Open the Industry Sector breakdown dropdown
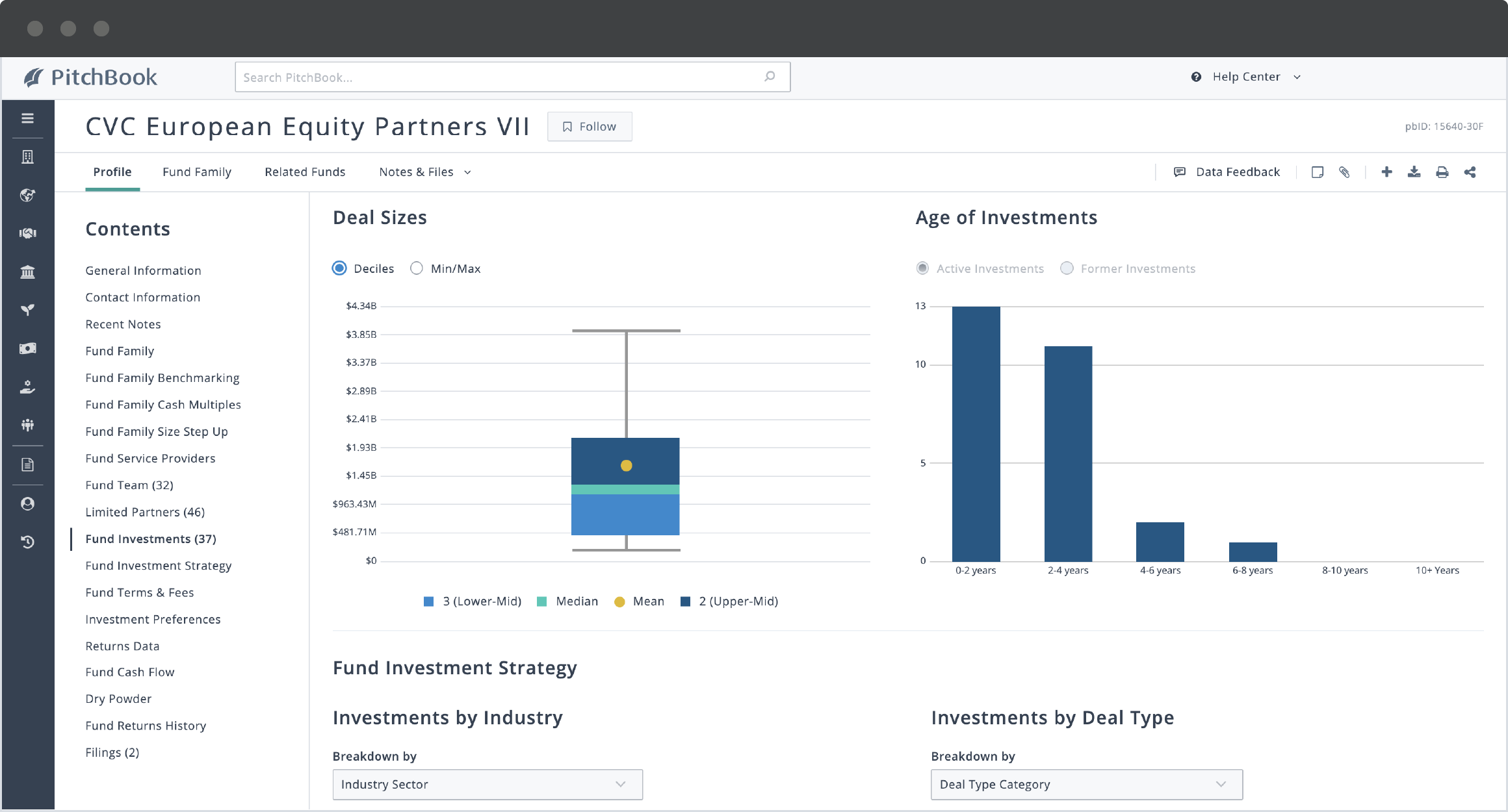 click(x=487, y=784)
